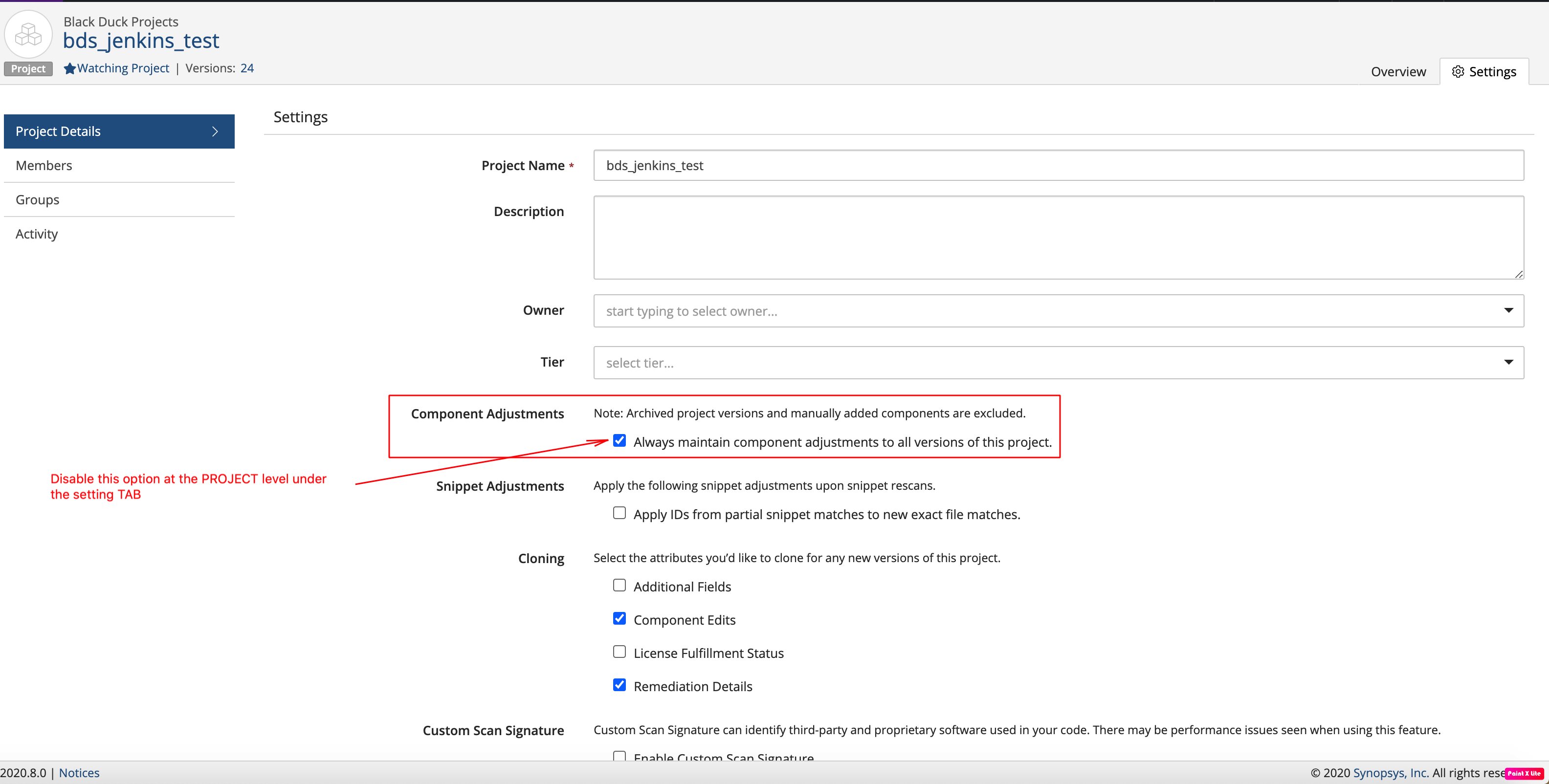Click the Project Details chevron arrow

pos(215,131)
